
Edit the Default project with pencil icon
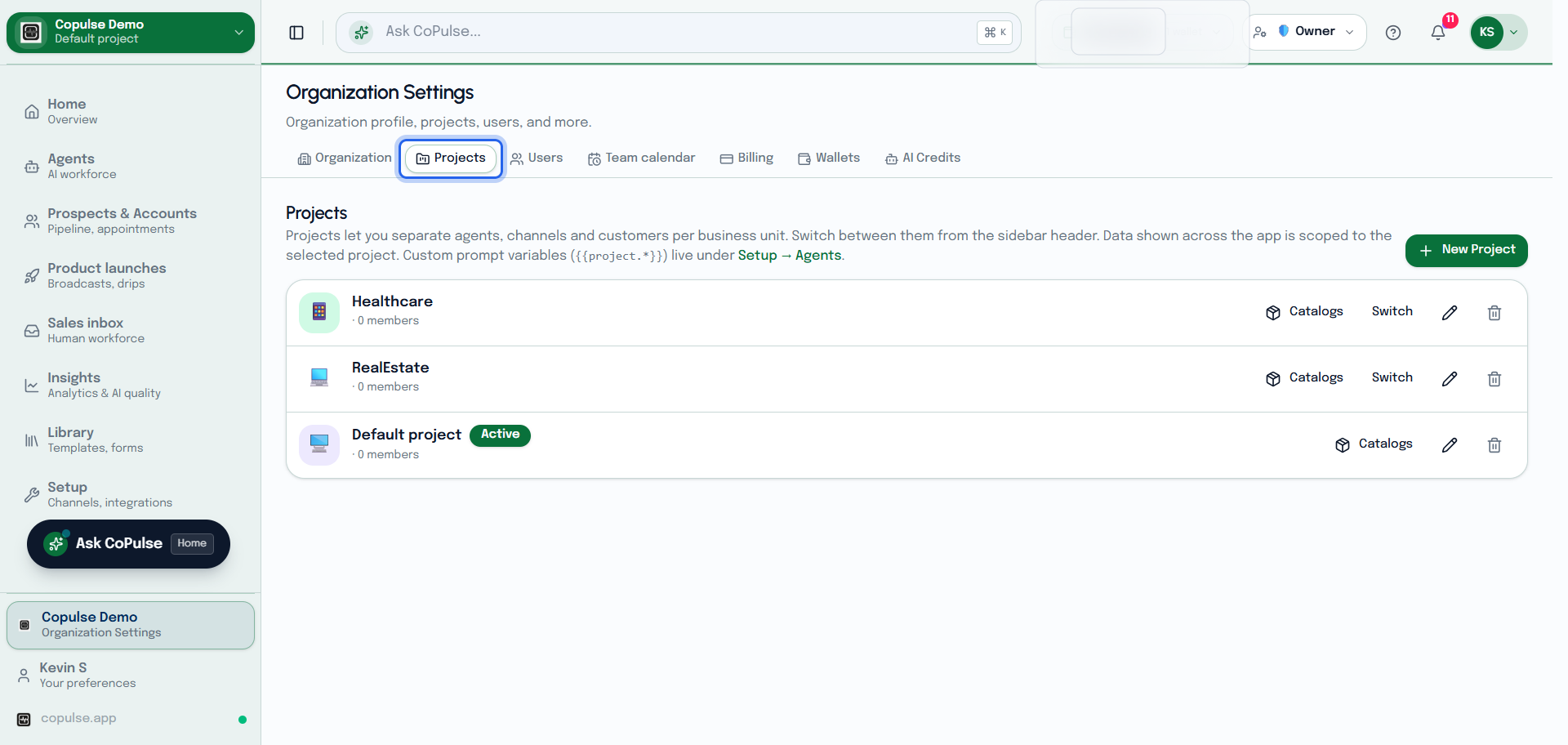[1450, 445]
